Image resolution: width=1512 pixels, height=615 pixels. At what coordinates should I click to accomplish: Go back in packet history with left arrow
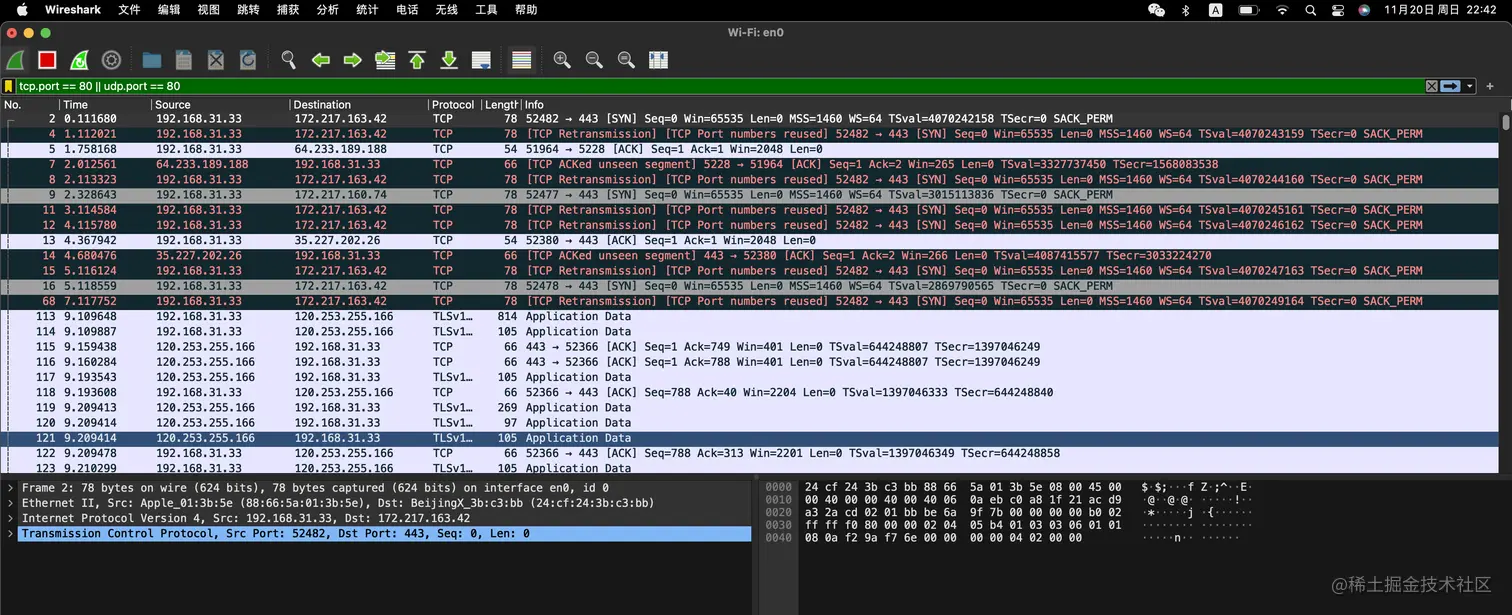[321, 60]
